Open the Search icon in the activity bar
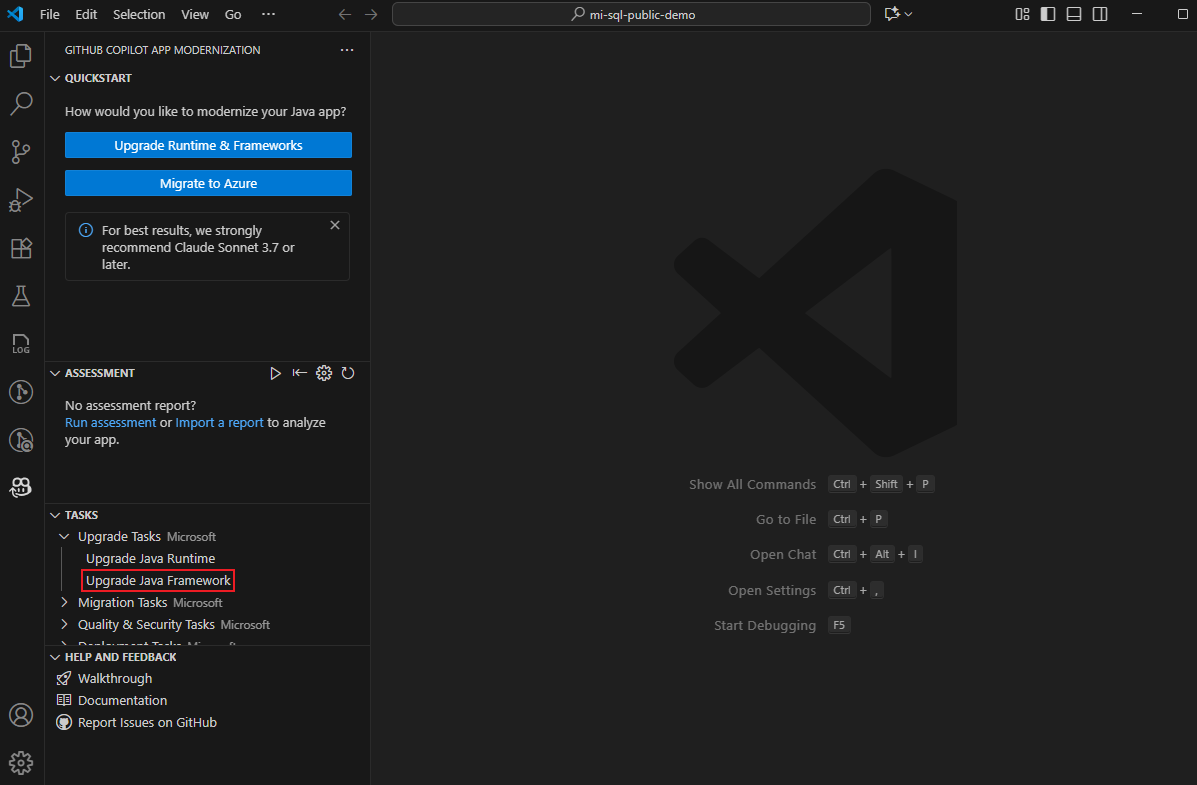This screenshot has width=1197, height=785. 21,103
